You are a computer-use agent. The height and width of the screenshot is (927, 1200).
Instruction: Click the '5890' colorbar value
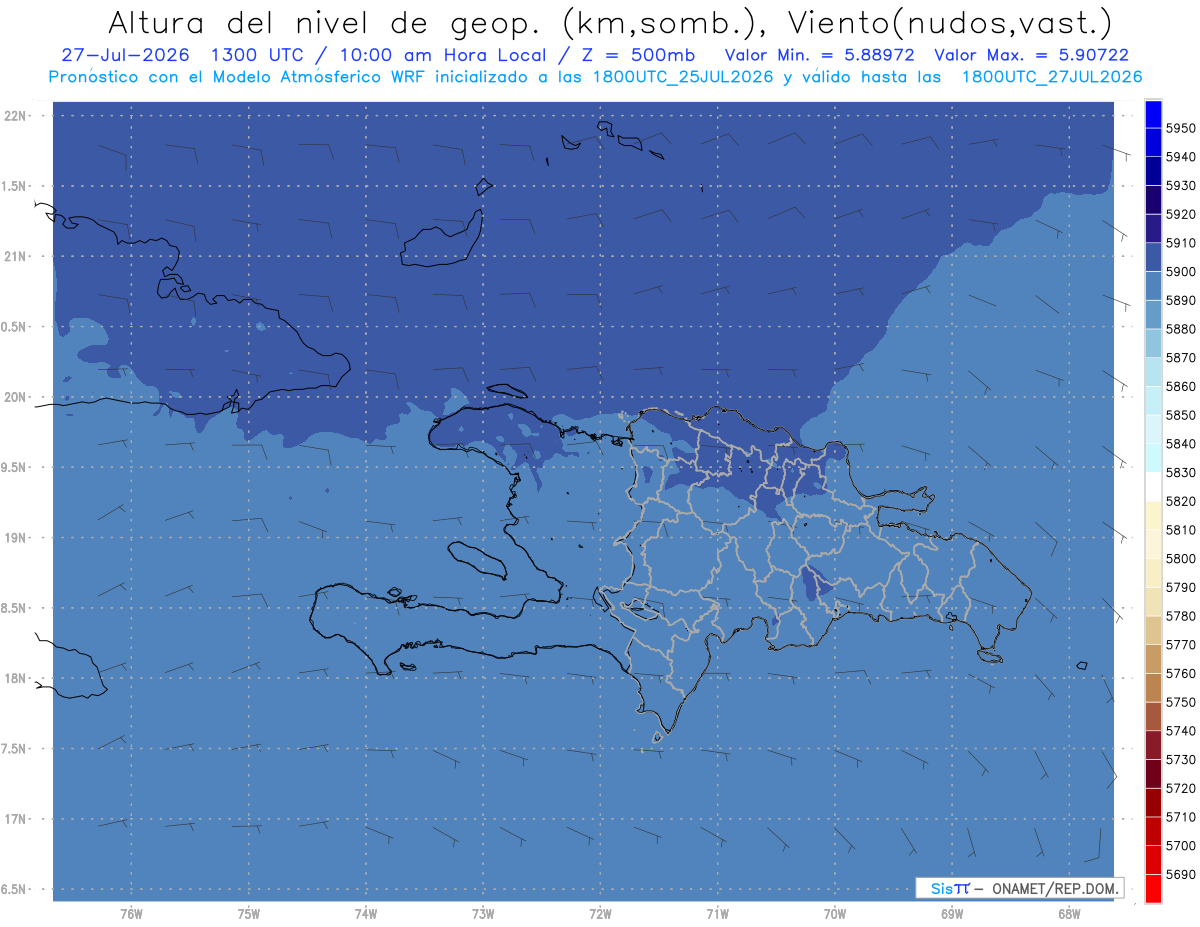1181,300
